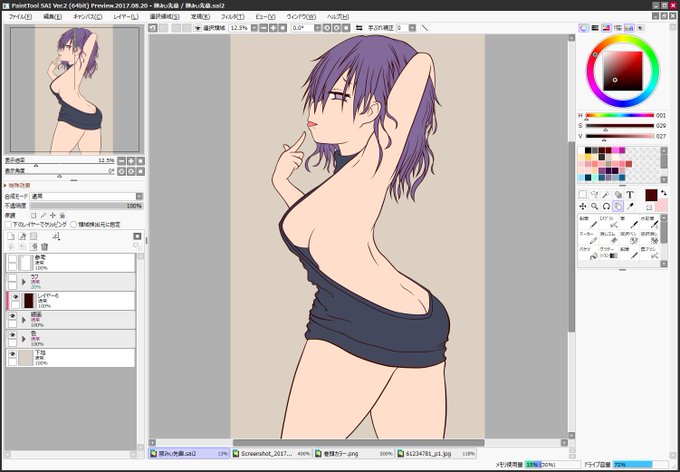Create a new normal layer
Image resolution: width=680 pixels, height=472 pixels.
(11, 236)
